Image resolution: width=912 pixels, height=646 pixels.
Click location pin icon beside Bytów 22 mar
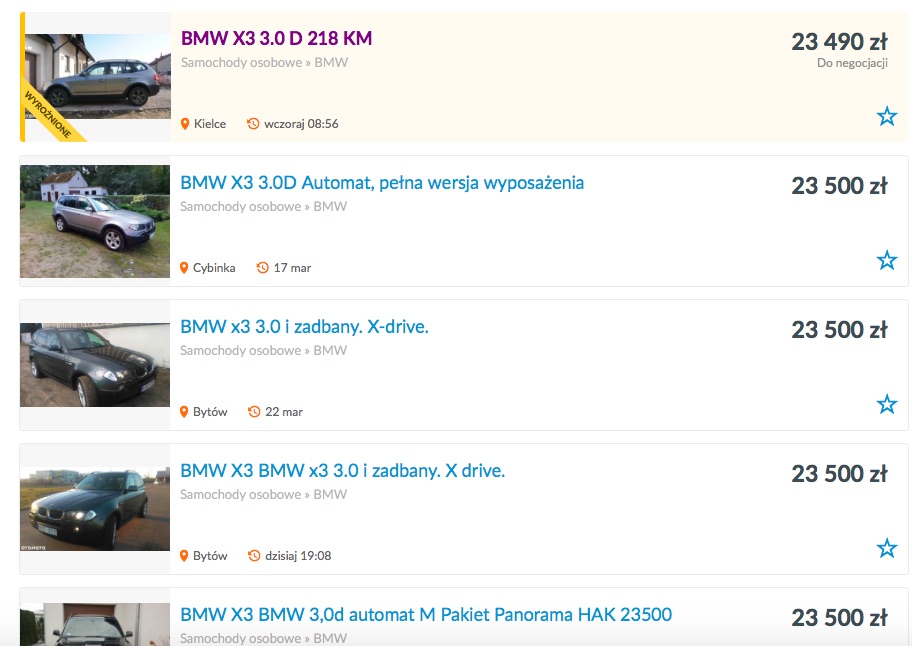click(184, 412)
